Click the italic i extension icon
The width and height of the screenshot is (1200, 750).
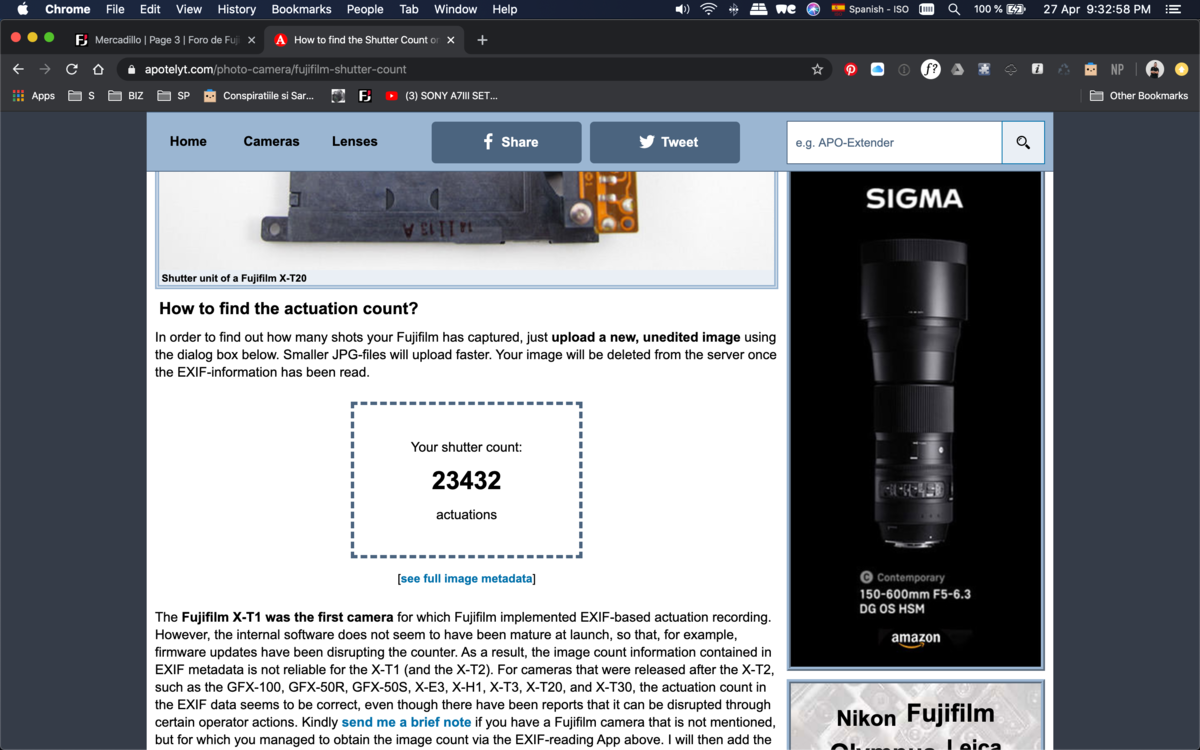[x=1037, y=70]
